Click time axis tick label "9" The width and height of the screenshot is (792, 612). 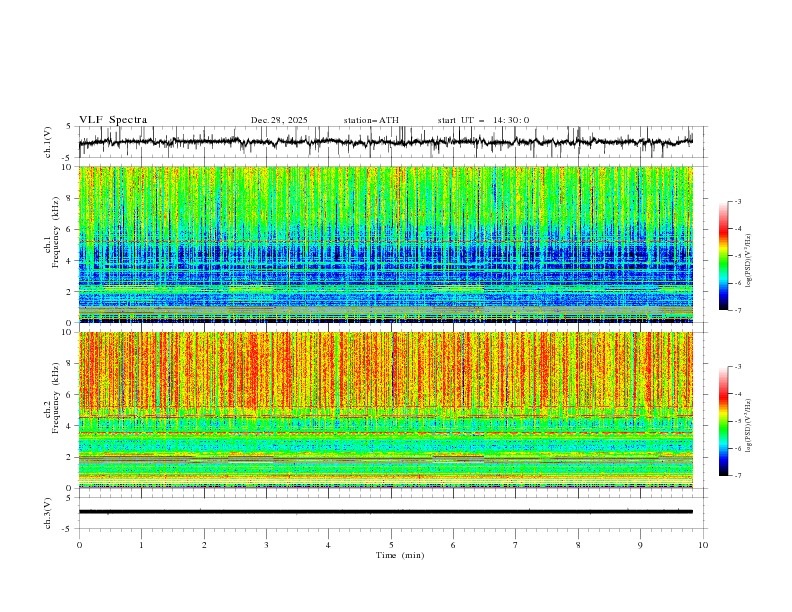point(640,545)
